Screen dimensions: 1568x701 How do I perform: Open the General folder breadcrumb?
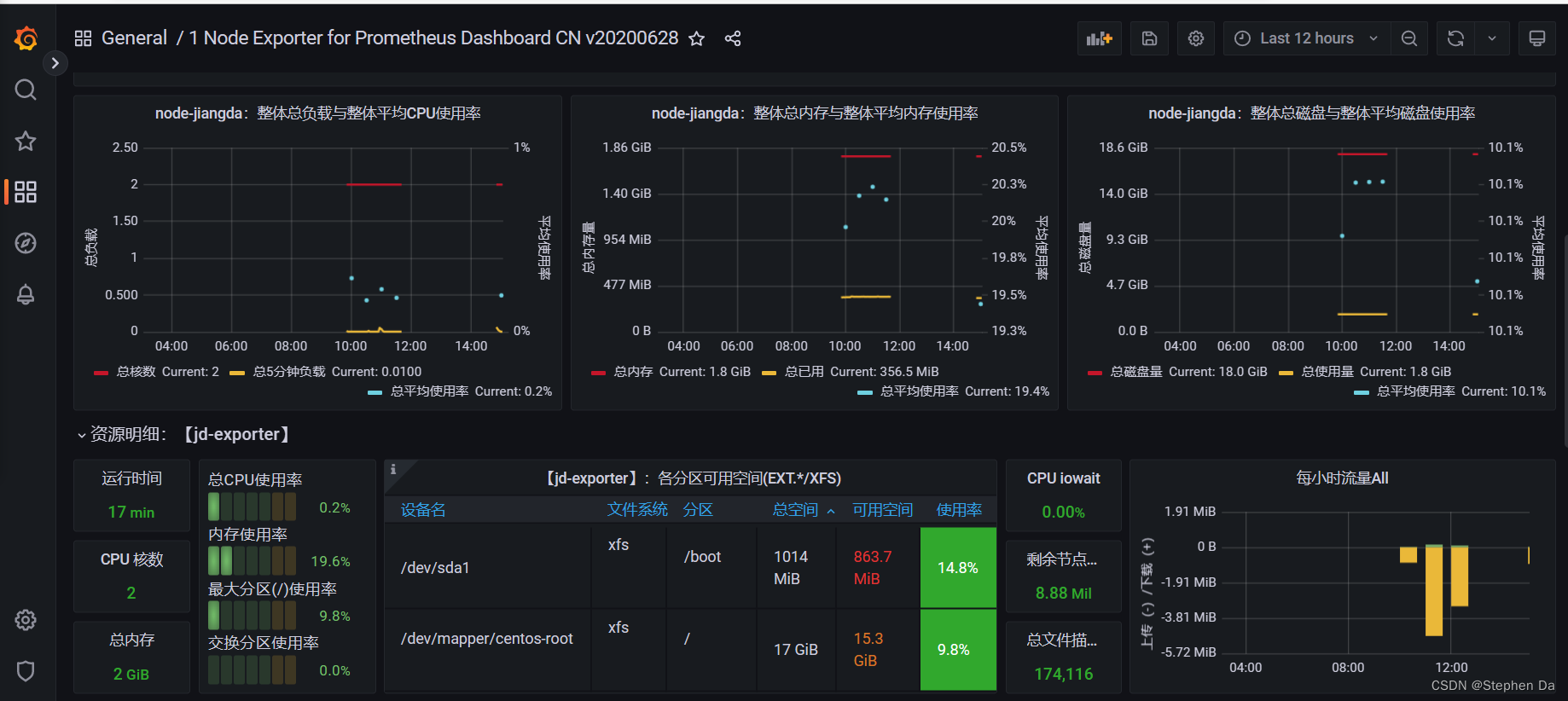(134, 38)
